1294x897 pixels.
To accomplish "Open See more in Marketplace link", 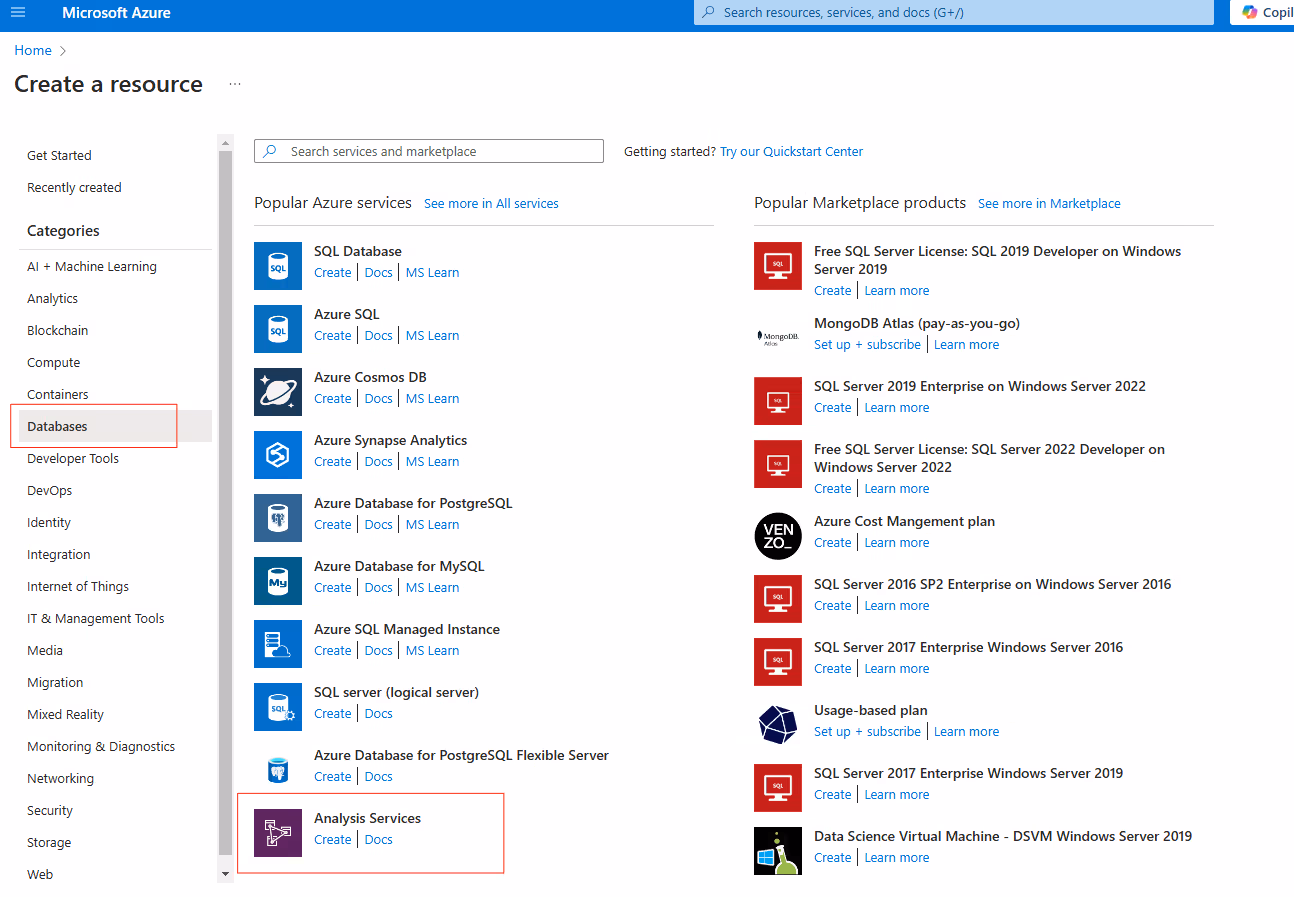I will [x=1049, y=203].
